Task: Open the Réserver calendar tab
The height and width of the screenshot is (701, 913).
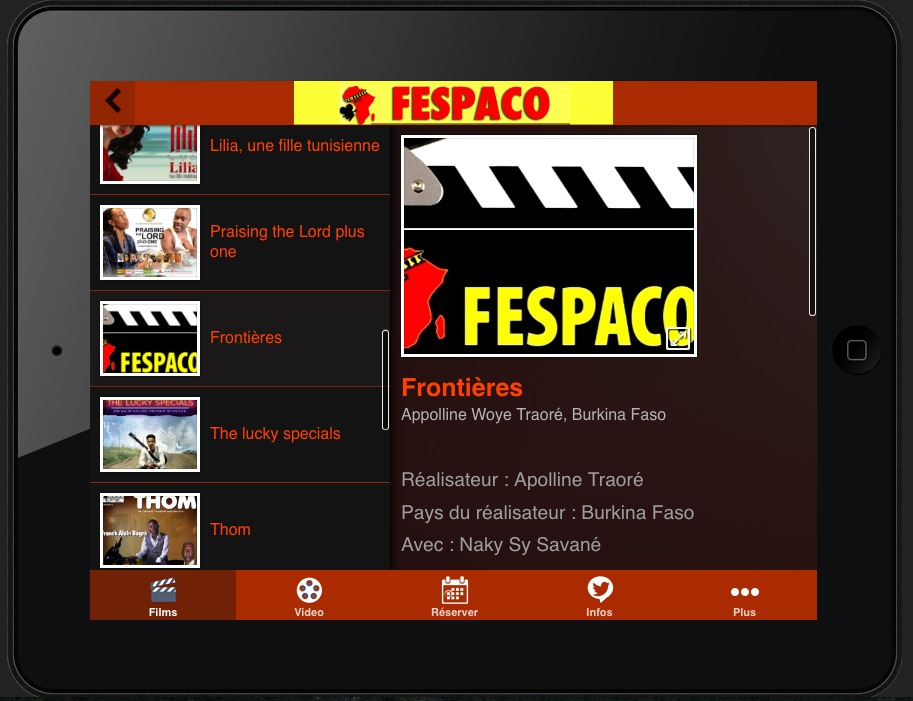Action: click(454, 596)
